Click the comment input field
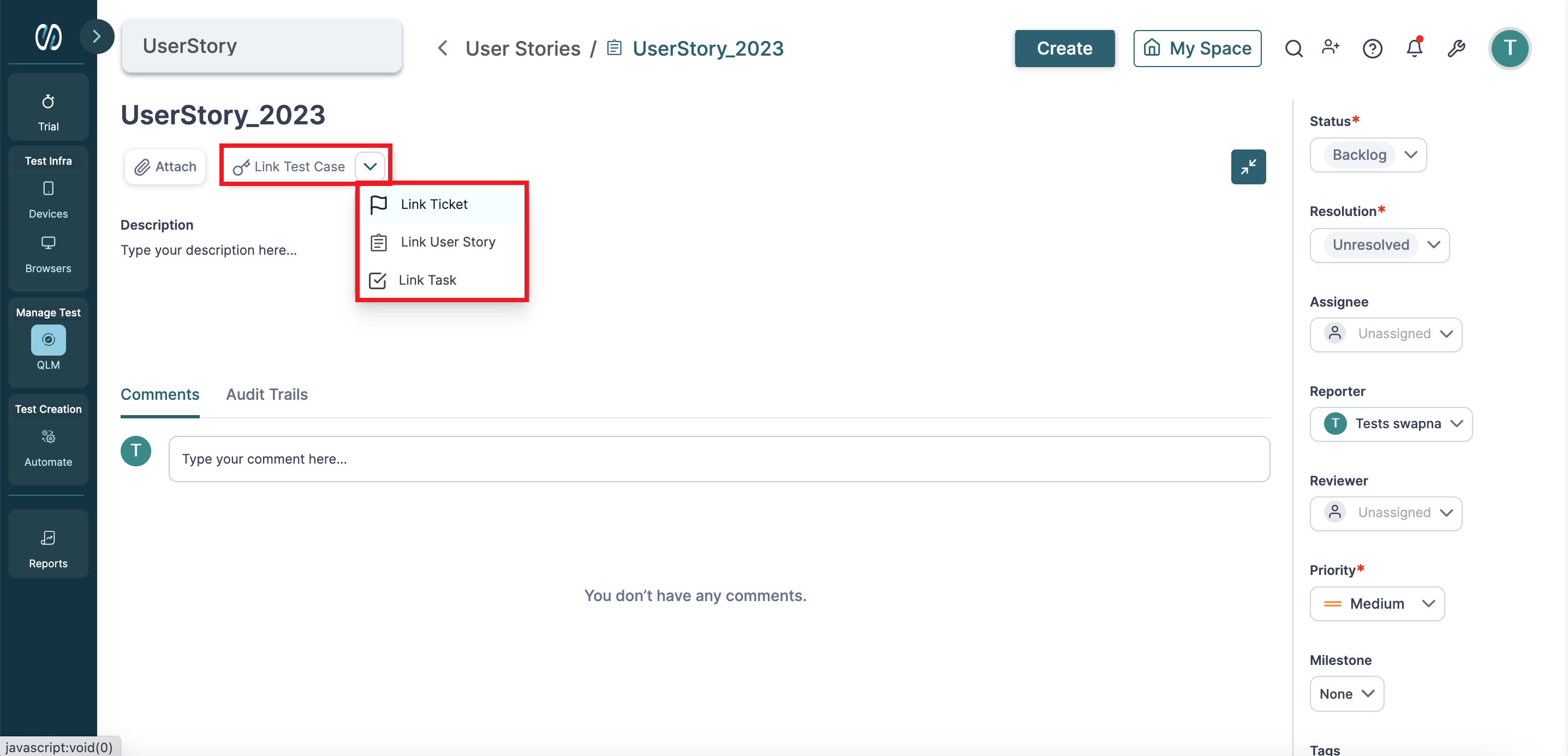1568x756 pixels. (x=719, y=459)
